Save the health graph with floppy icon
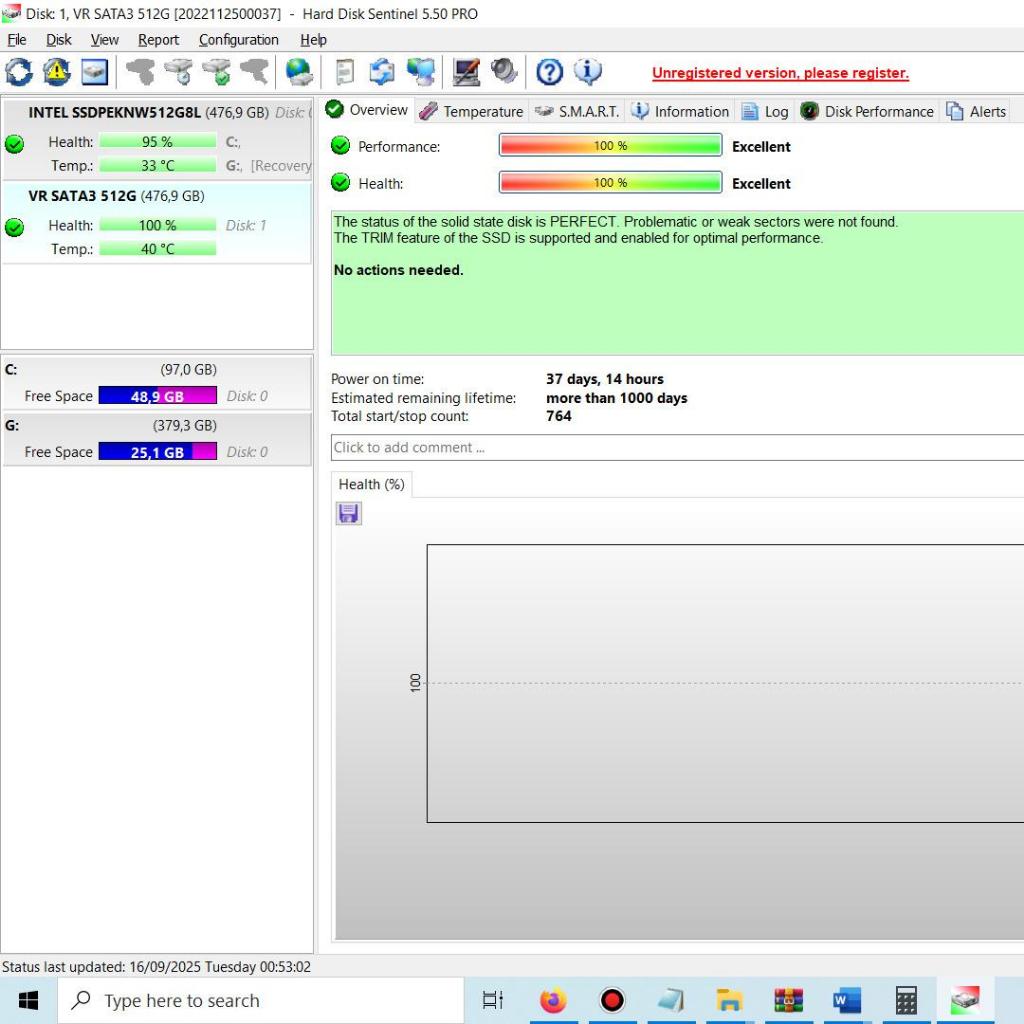The width and height of the screenshot is (1024, 1024). point(349,513)
